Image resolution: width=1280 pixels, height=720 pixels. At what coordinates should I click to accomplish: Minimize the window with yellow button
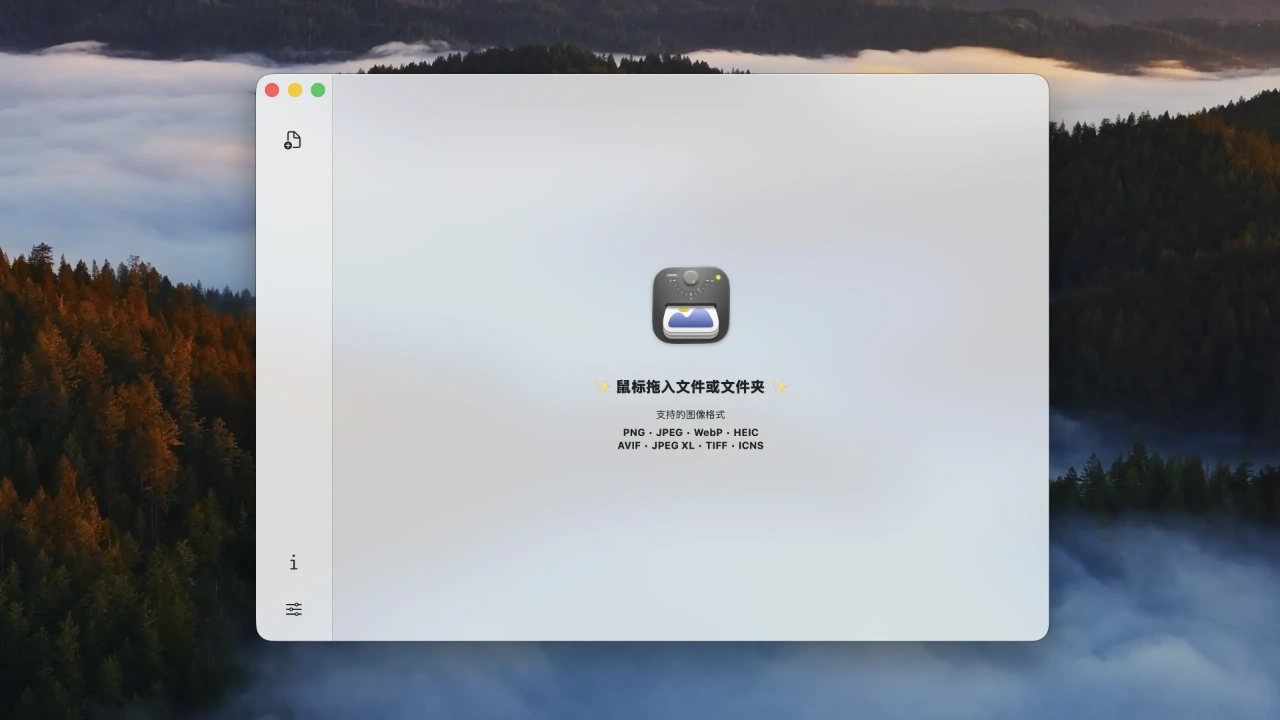click(295, 90)
